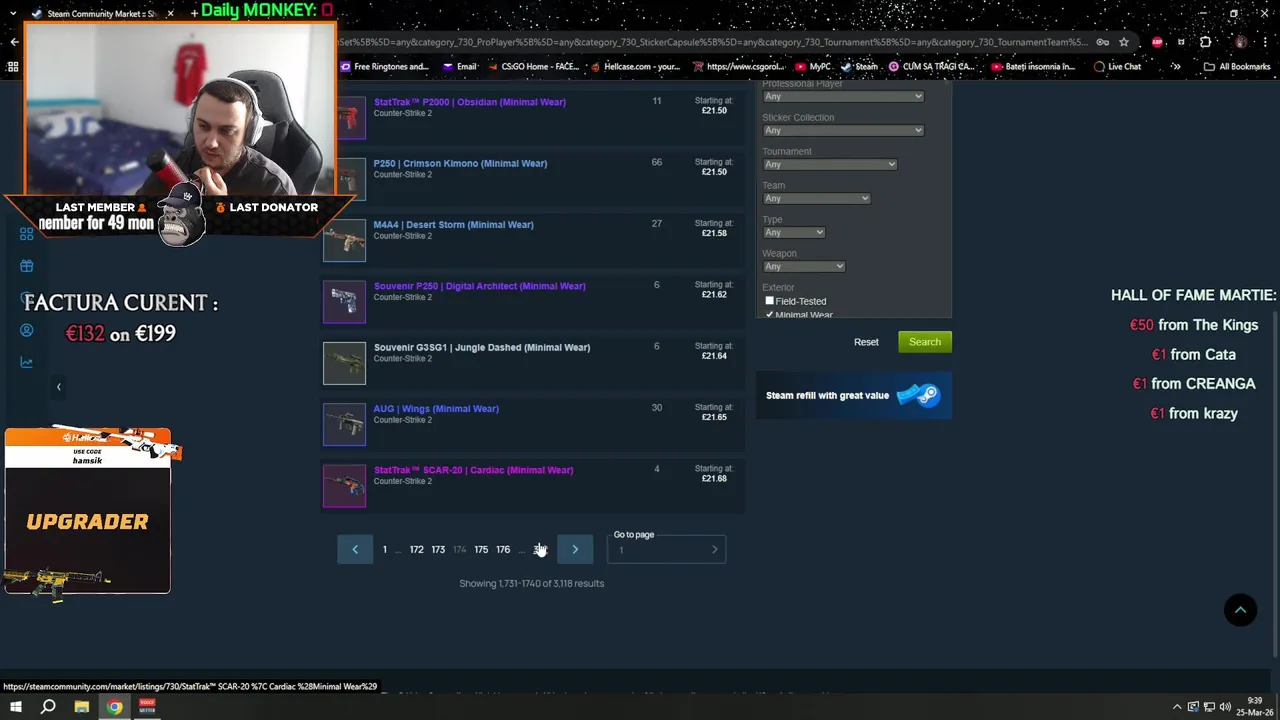Go to the previous results page arrow

click(x=355, y=549)
